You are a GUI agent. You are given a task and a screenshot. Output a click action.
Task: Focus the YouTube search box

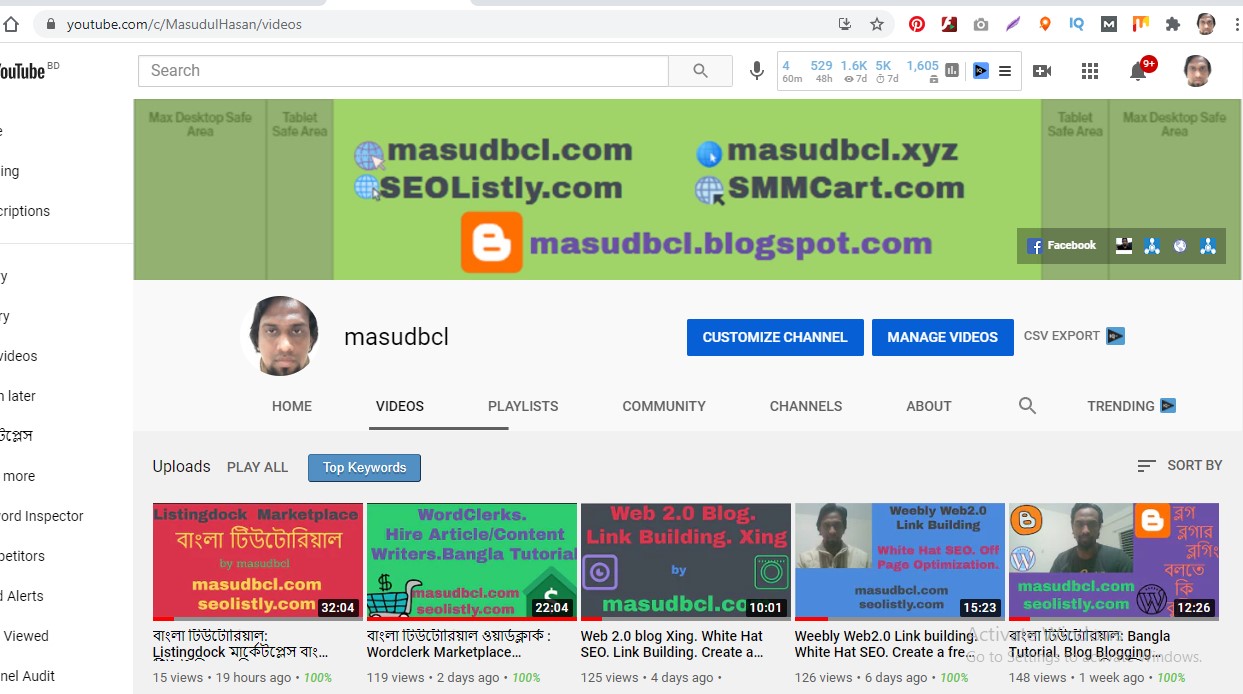pyautogui.click(x=403, y=71)
